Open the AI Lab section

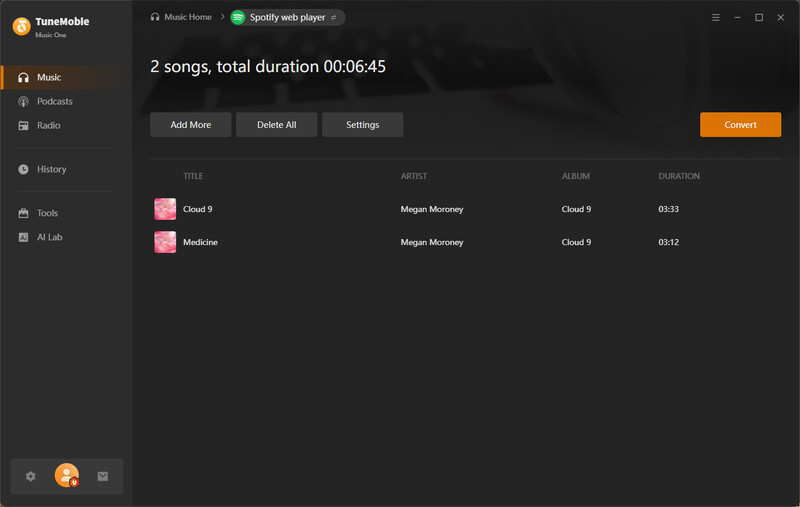pos(66,237)
